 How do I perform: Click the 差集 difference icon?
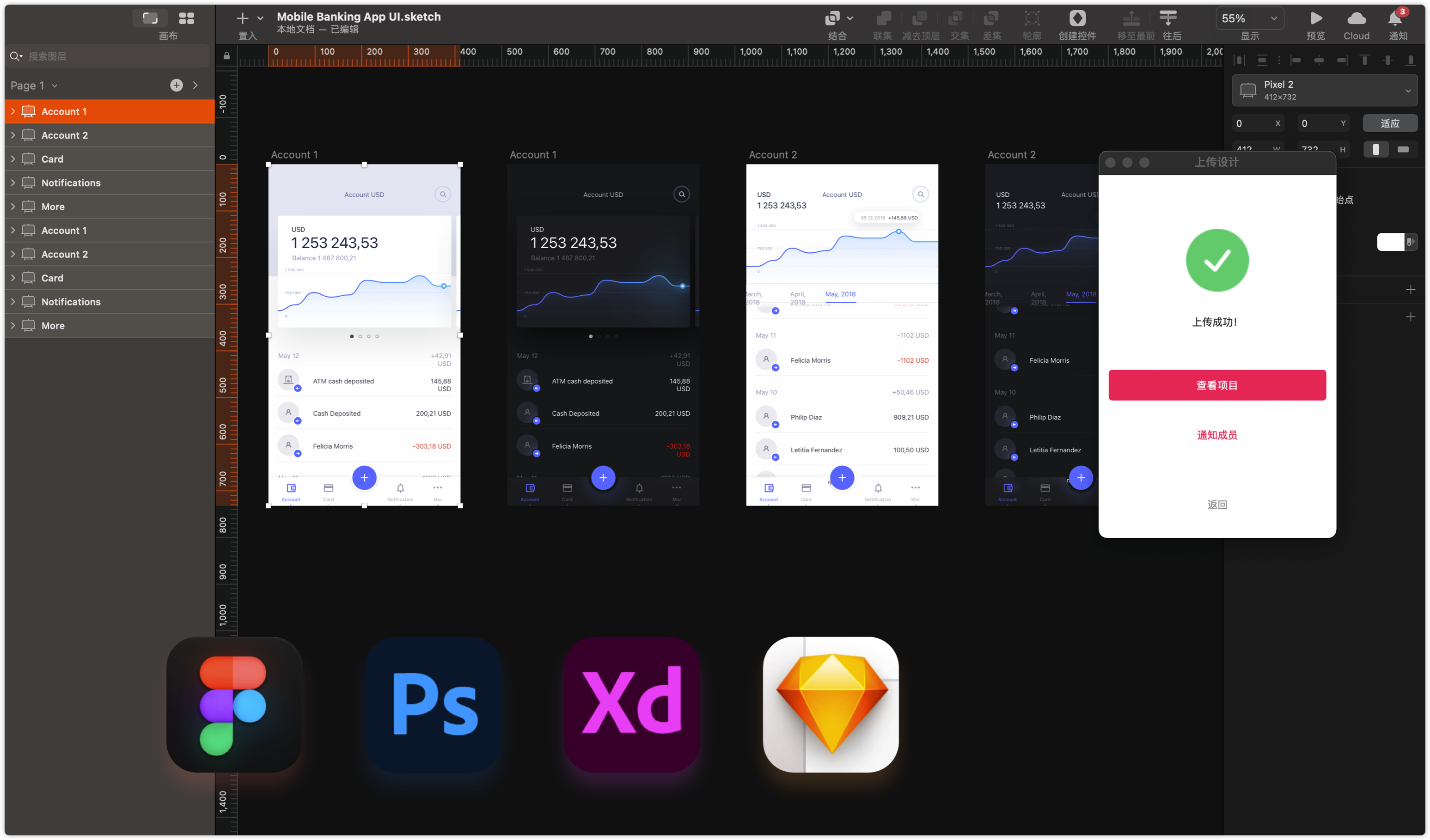(x=991, y=18)
